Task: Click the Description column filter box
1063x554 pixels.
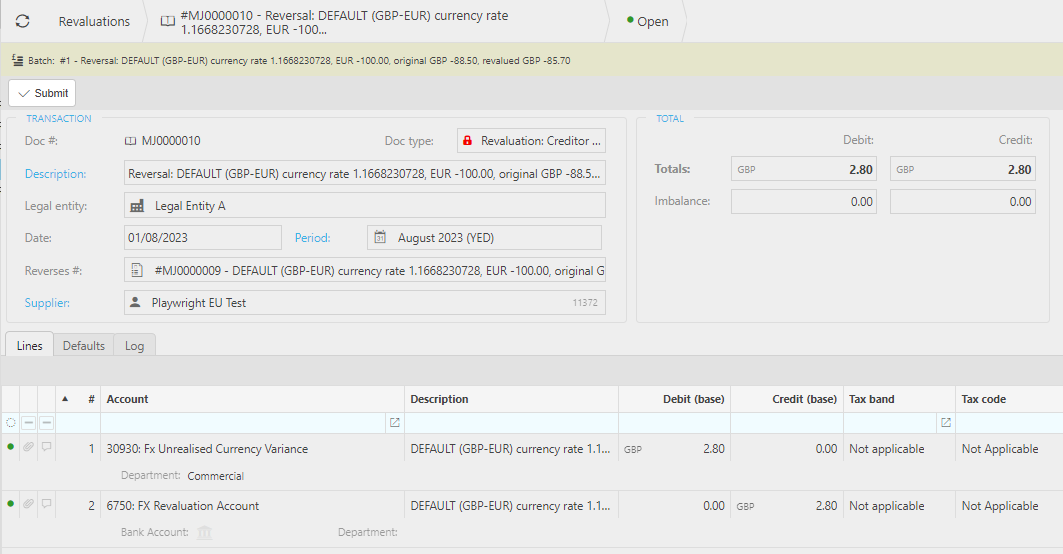Action: click(511, 422)
